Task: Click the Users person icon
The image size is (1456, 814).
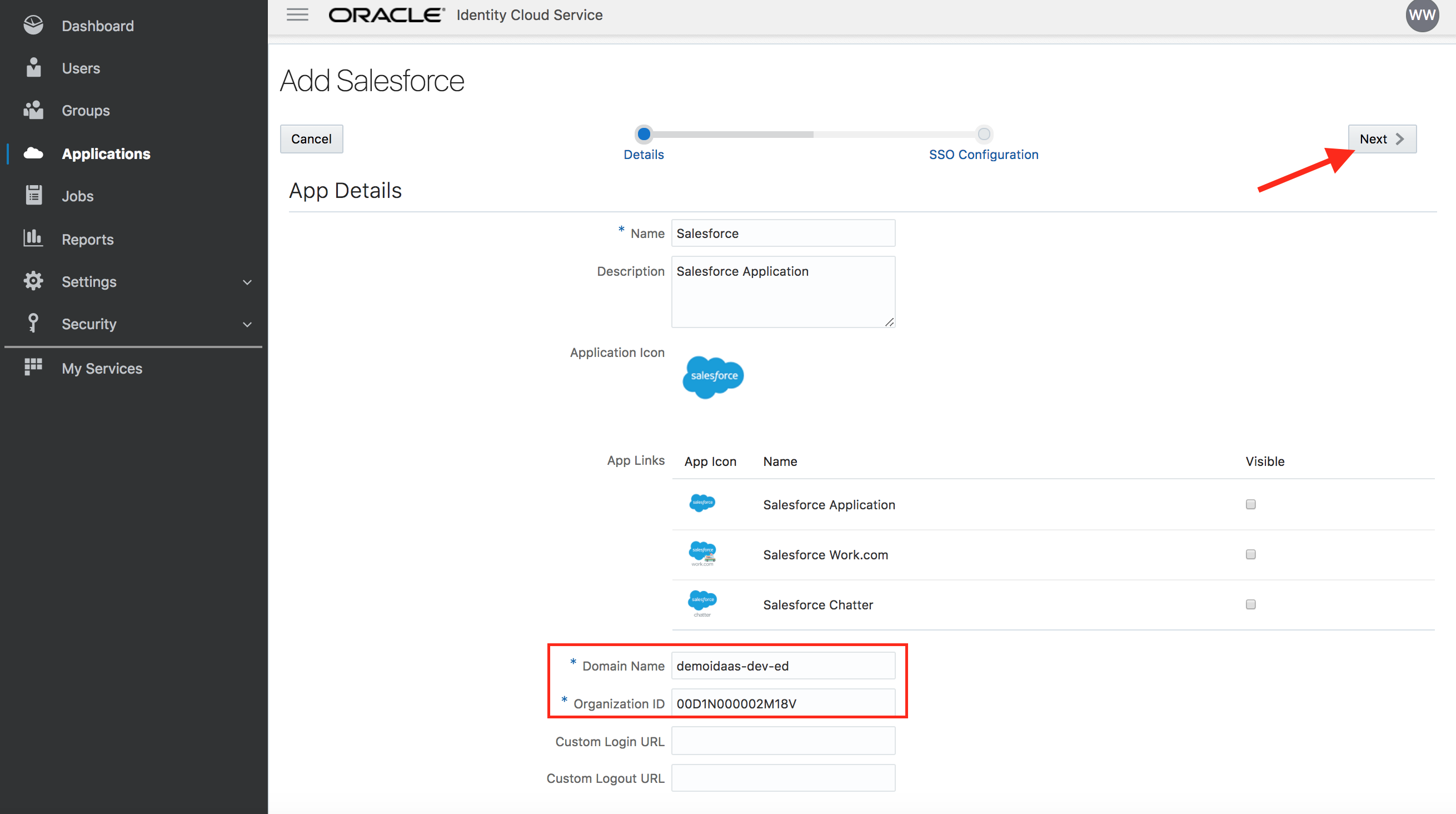Action: click(x=33, y=67)
